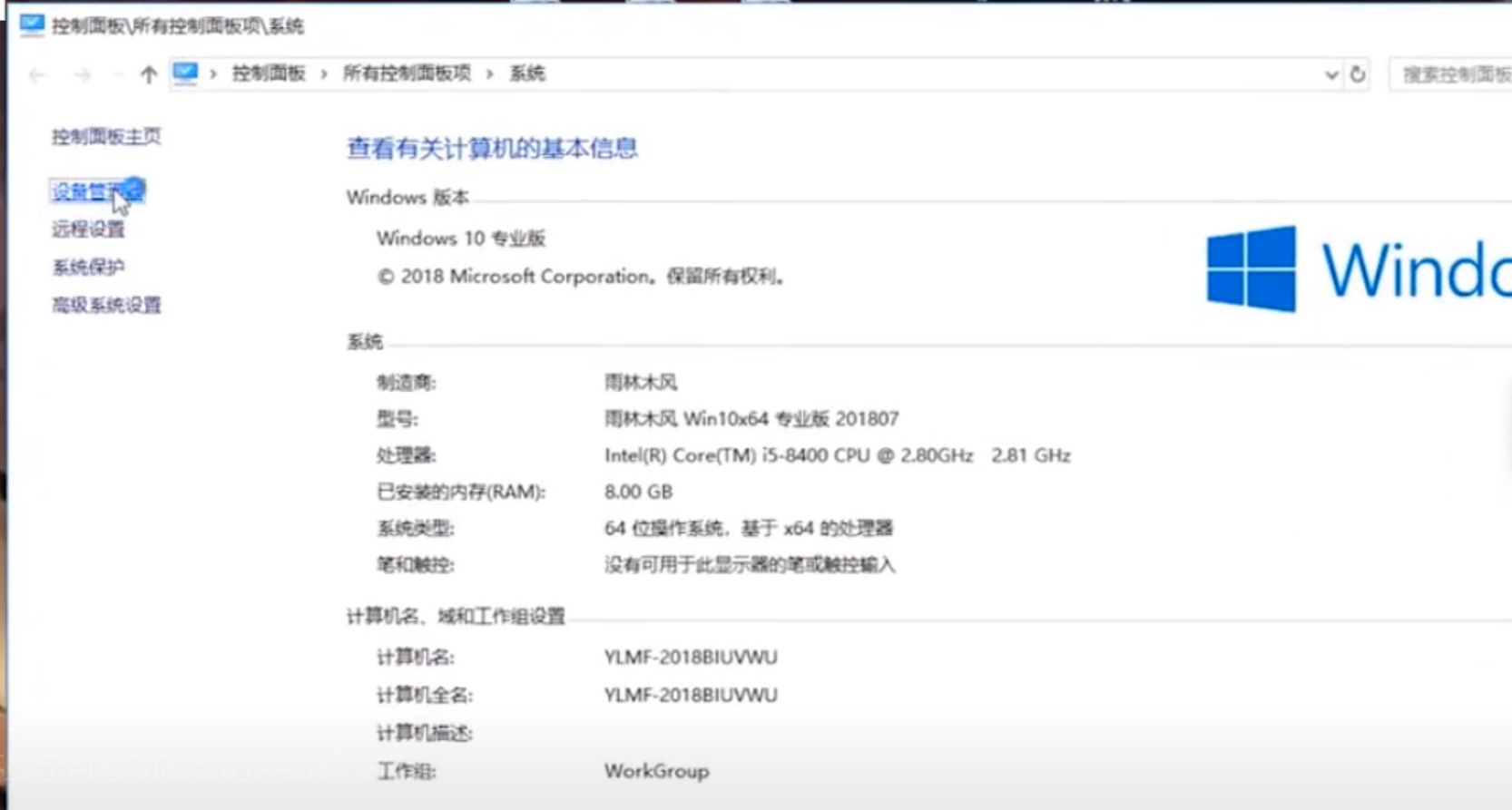
Task: Click the system icon in the title bar
Action: point(31,25)
